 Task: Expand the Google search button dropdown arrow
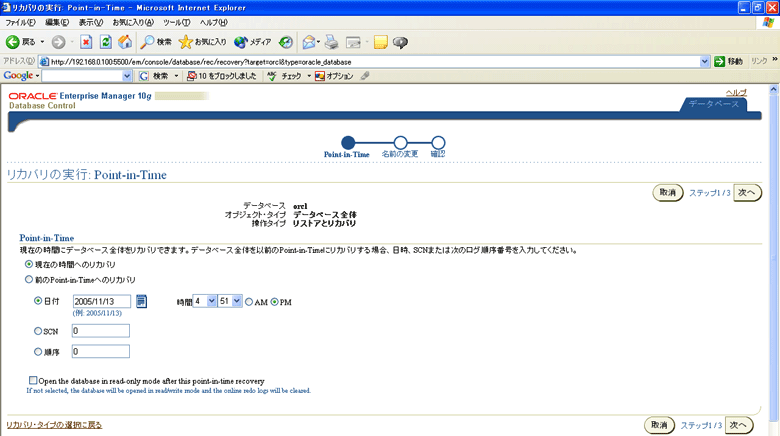pyautogui.click(x=176, y=76)
